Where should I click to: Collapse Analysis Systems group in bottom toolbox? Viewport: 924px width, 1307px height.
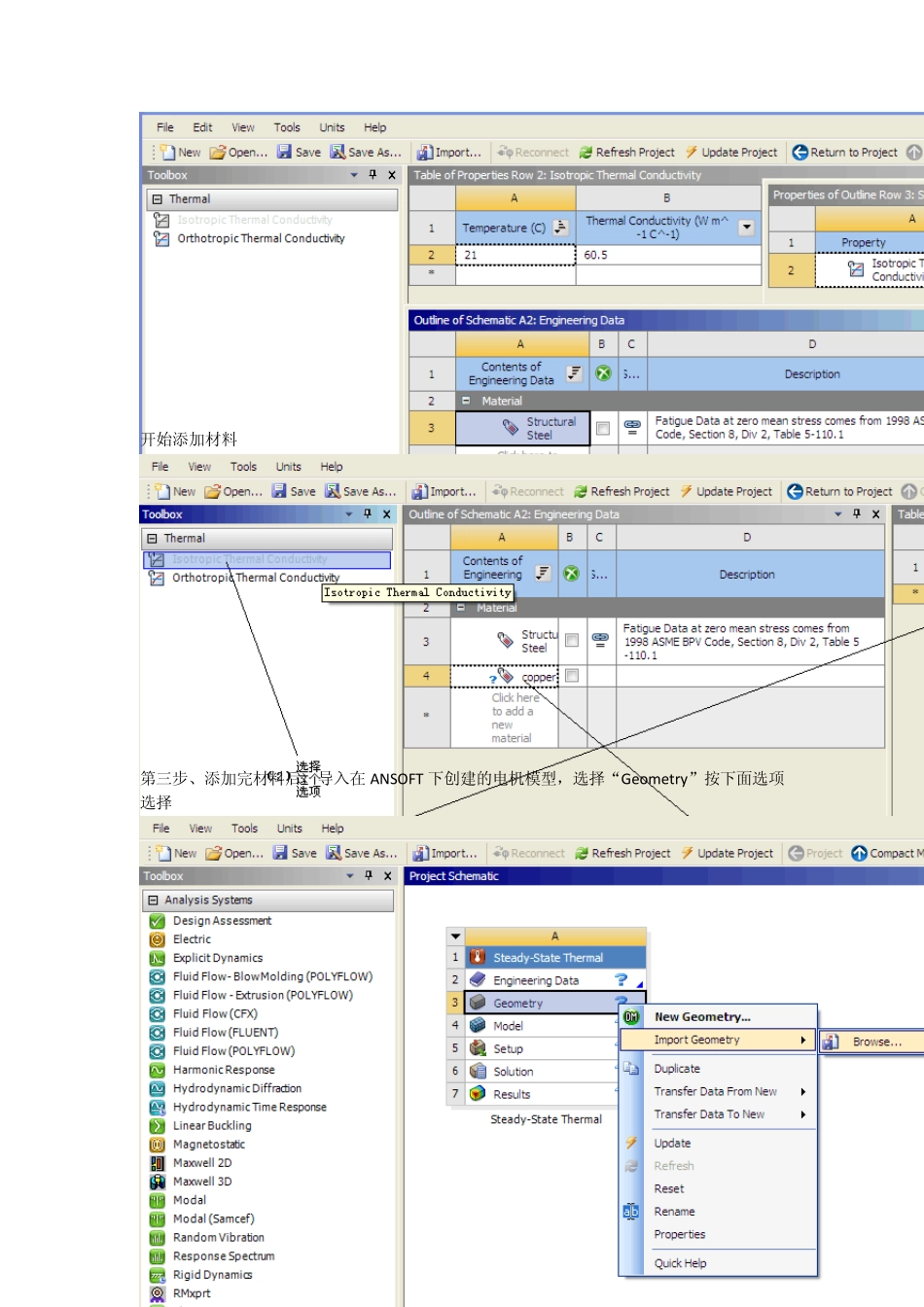153,901
